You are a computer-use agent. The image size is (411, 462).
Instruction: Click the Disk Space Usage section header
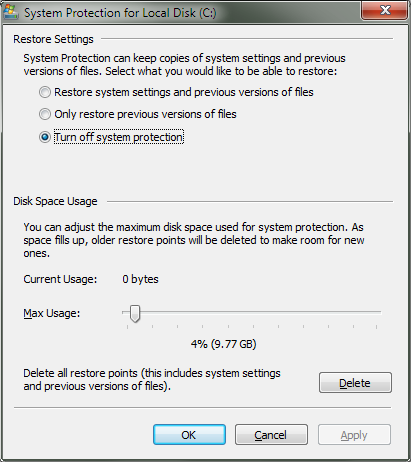[x=55, y=201]
